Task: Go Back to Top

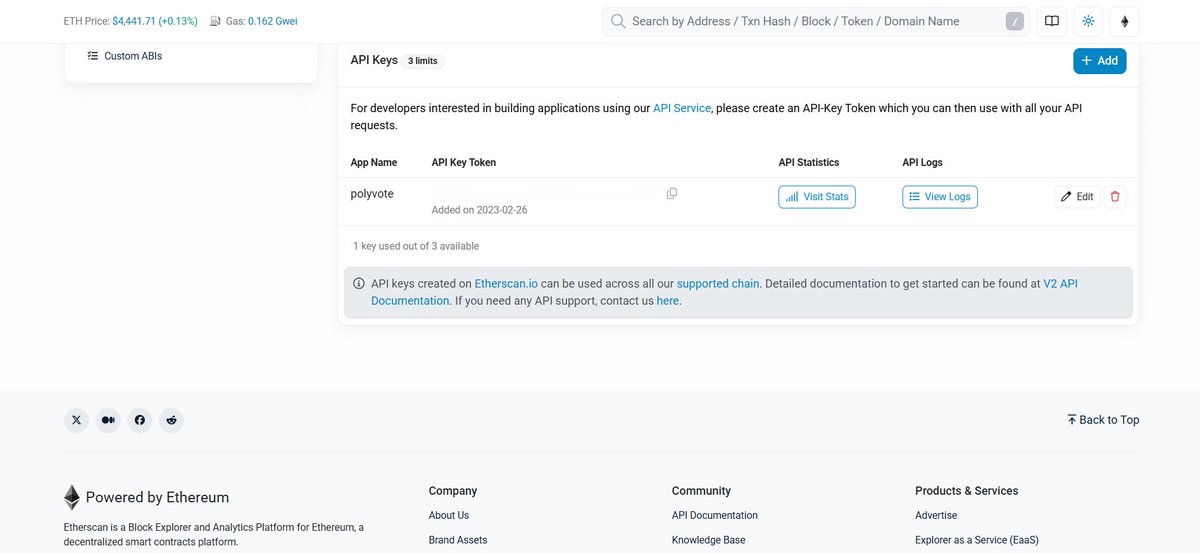Action: pyautogui.click(x=1103, y=420)
